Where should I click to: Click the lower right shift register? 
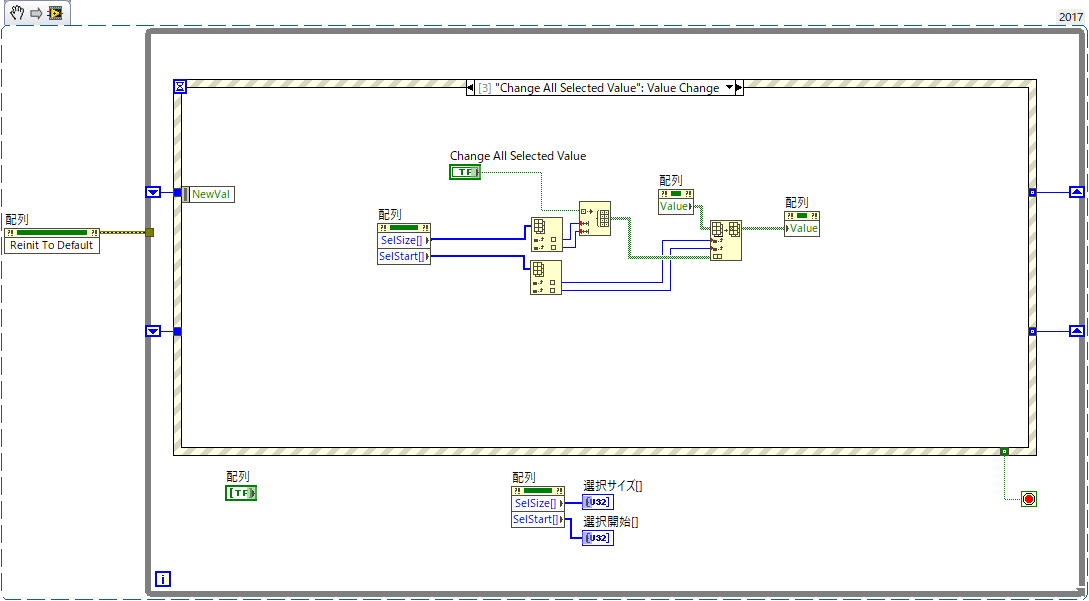point(1076,331)
